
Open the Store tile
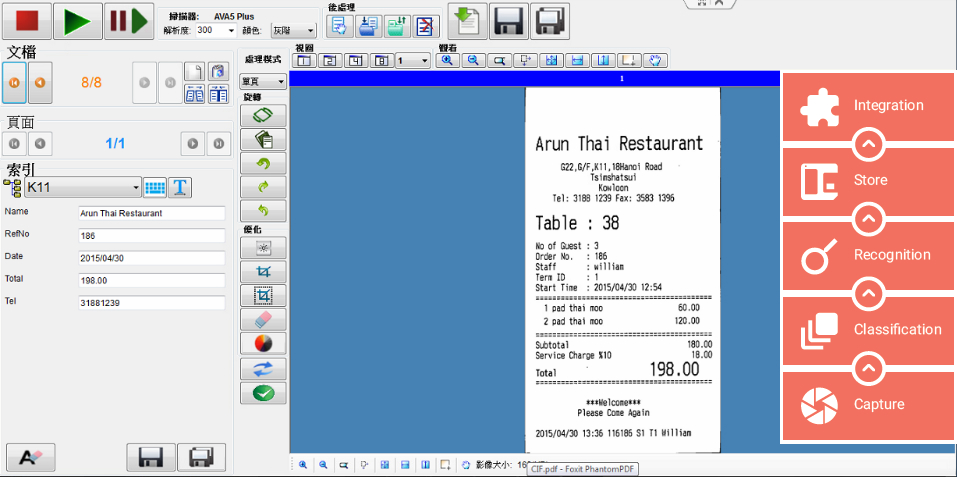tap(868, 180)
